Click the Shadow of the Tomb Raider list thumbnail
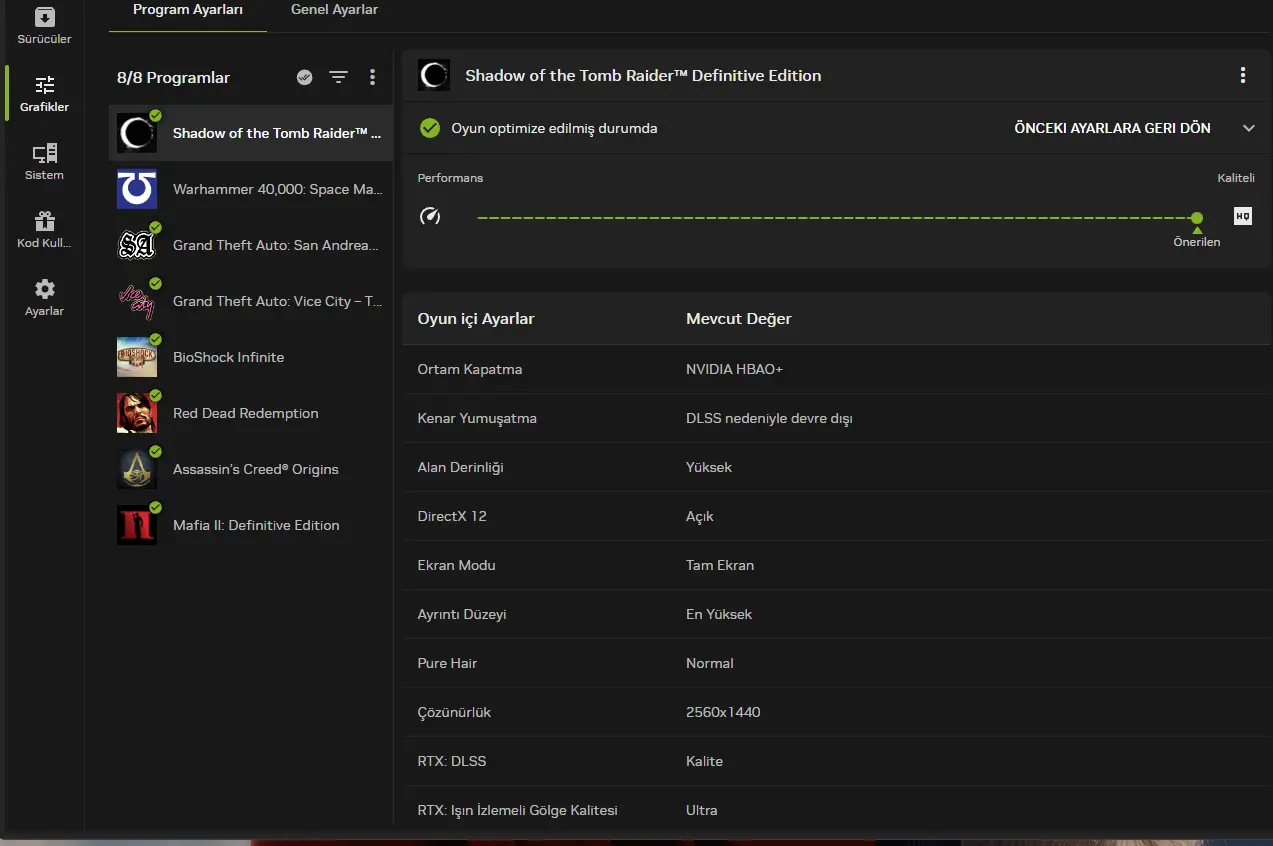1273x846 pixels. [x=136, y=133]
